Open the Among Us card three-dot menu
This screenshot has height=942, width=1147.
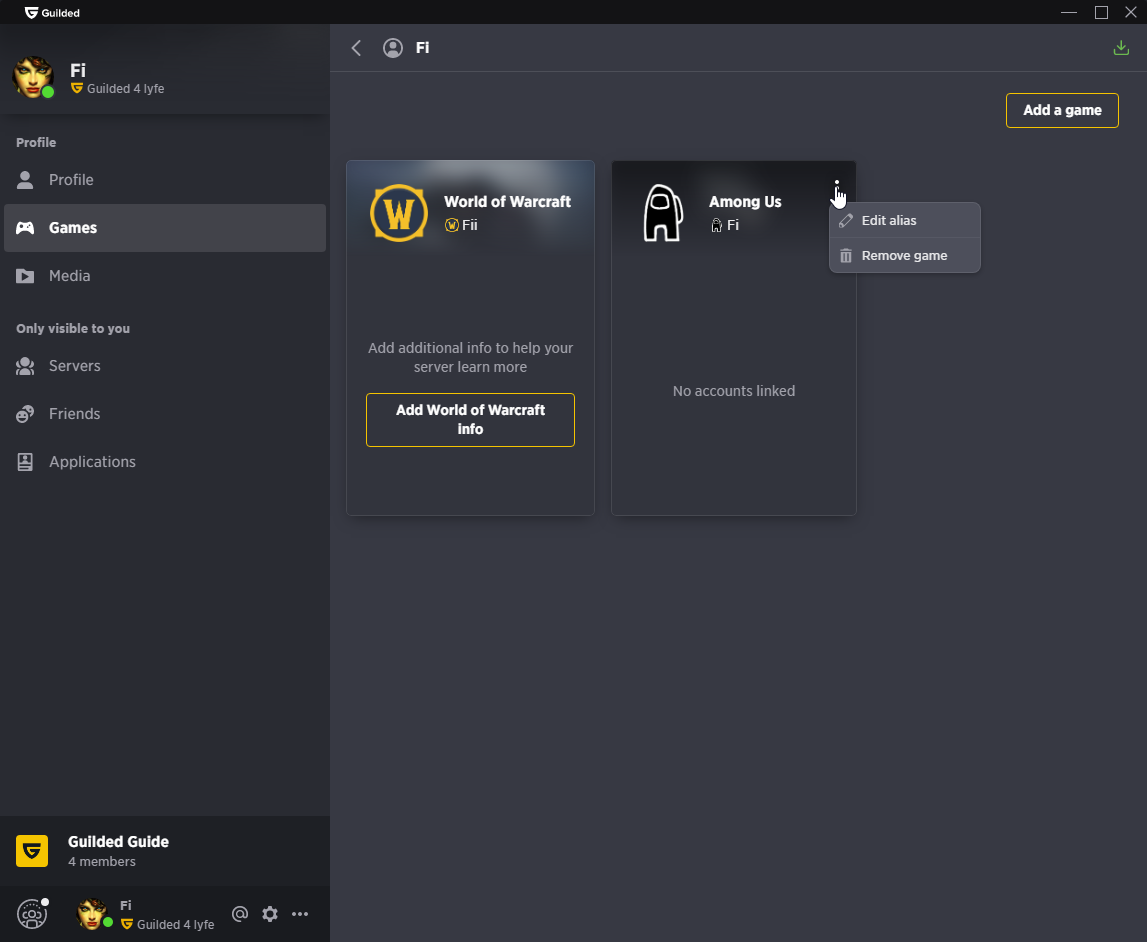837,187
